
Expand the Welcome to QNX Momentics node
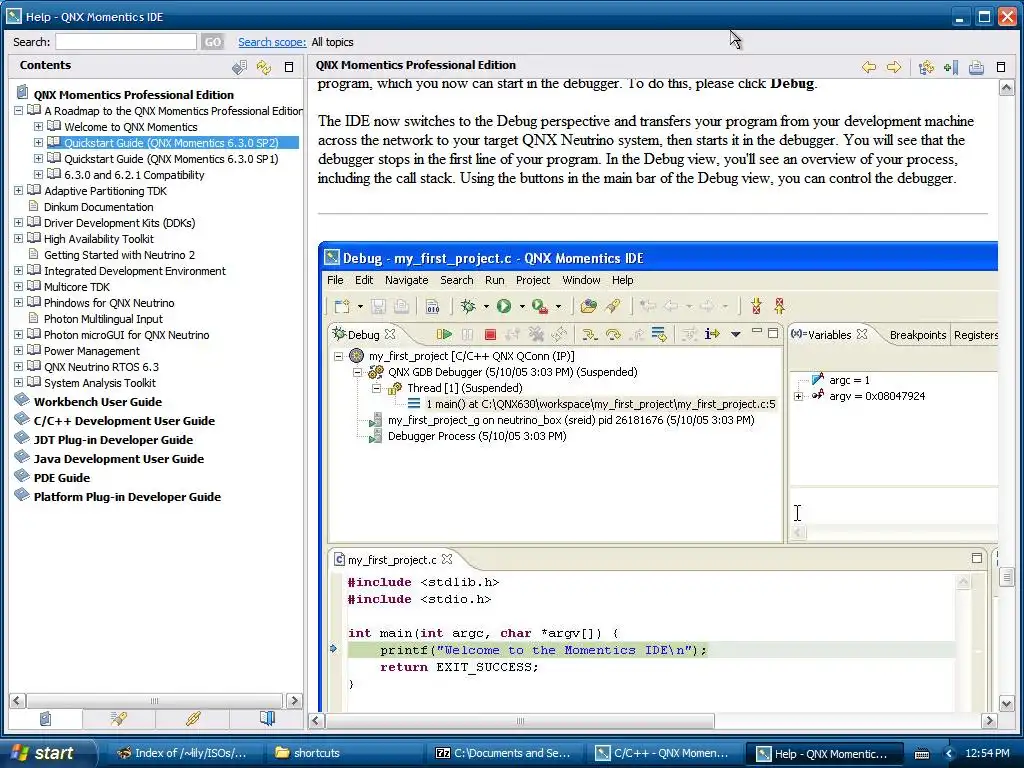click(x=38, y=127)
